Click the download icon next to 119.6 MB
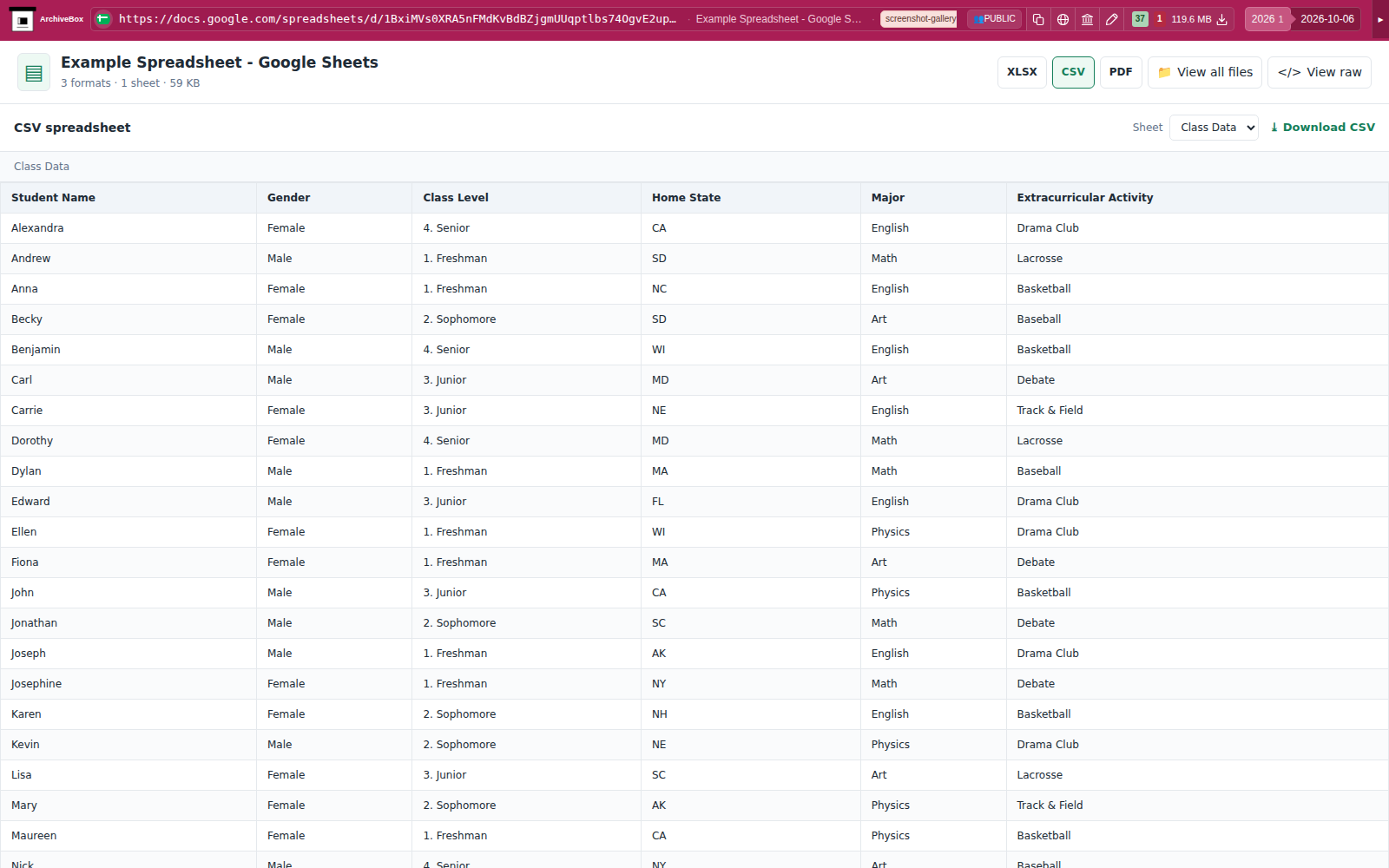This screenshot has width=1389, height=868. click(1222, 19)
